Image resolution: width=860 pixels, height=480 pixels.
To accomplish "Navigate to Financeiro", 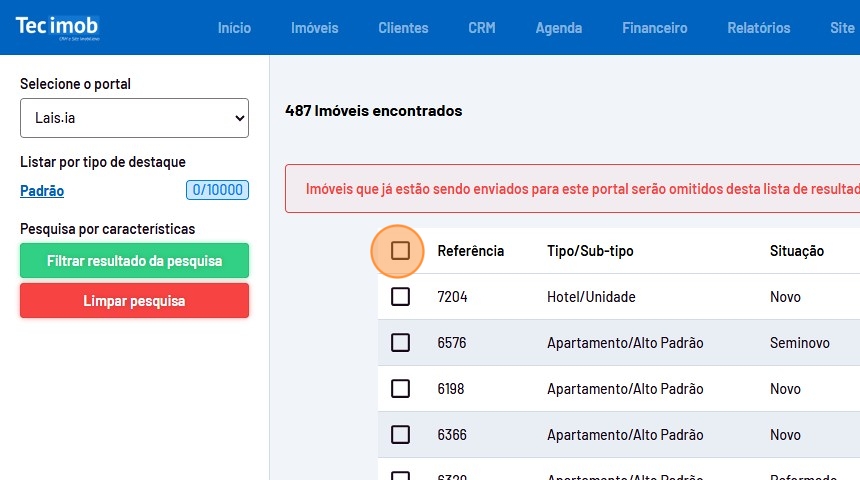I will [x=654, y=28].
